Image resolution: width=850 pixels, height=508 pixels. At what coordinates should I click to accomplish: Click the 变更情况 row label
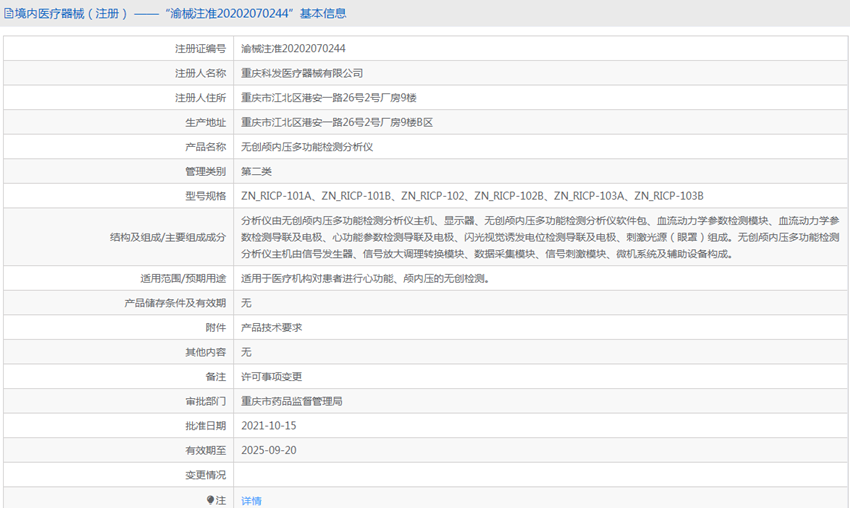205,475
